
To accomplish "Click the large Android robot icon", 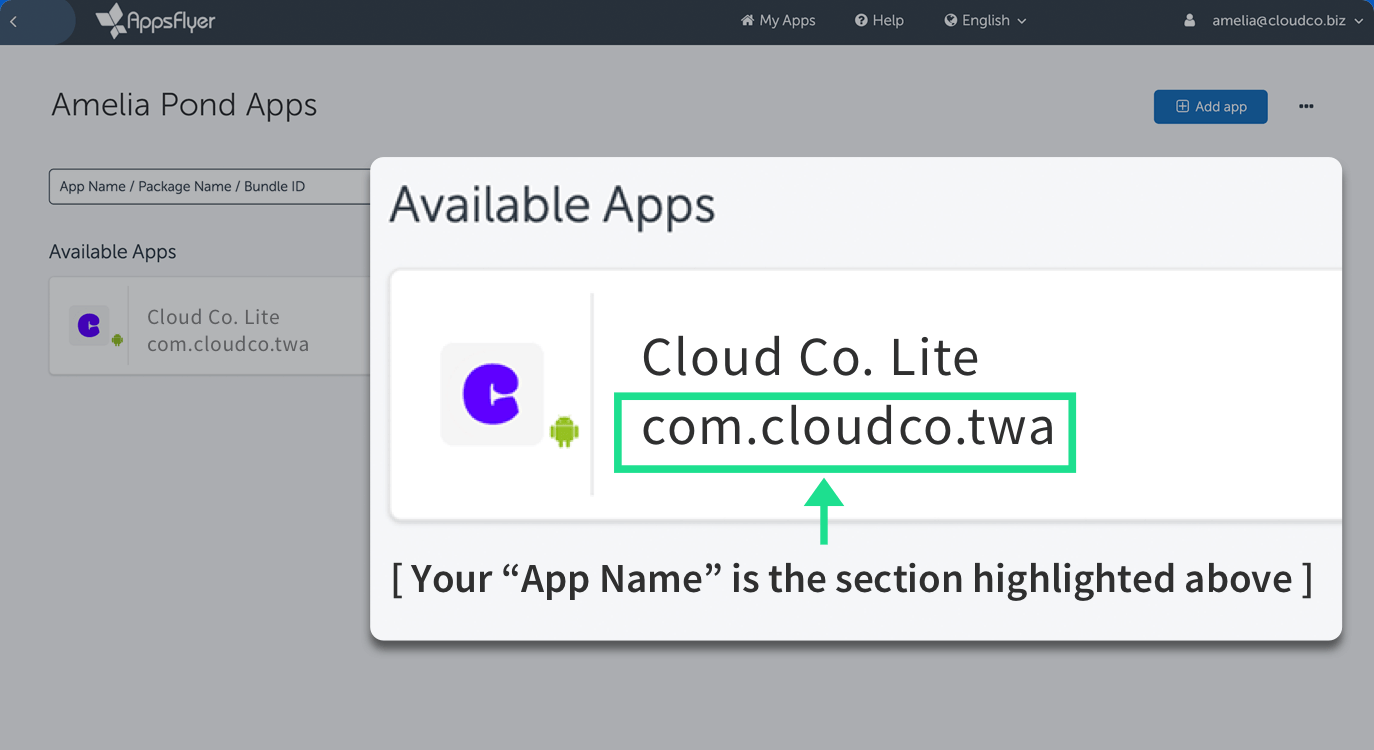I will point(564,432).
